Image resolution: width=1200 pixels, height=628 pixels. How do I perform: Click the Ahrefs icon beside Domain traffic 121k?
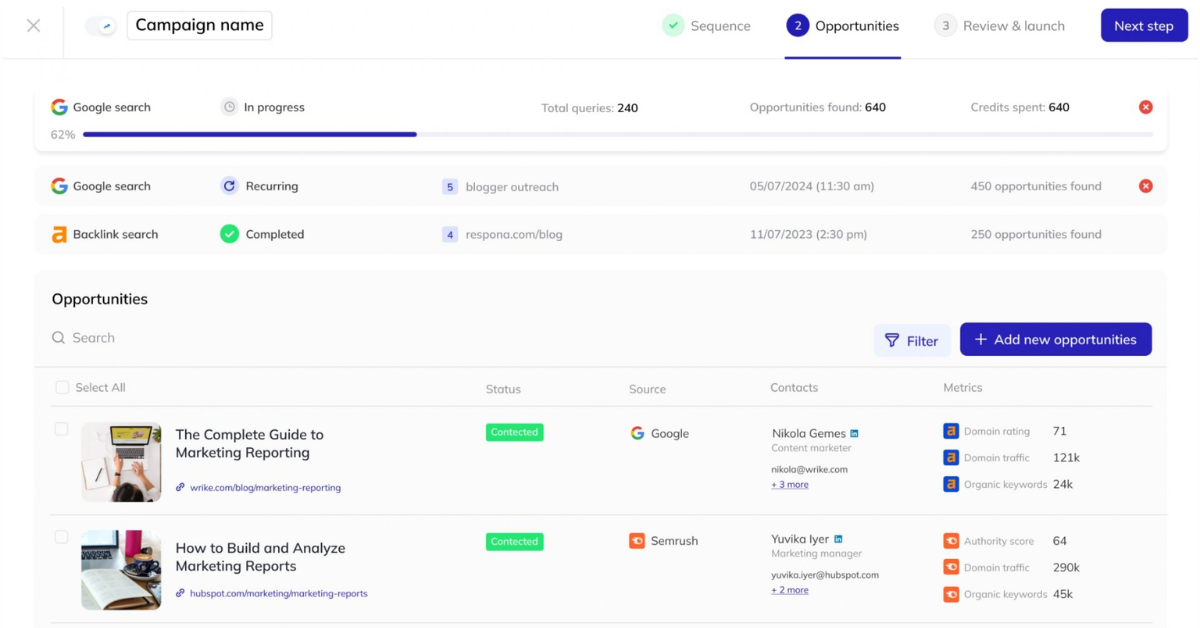click(951, 457)
